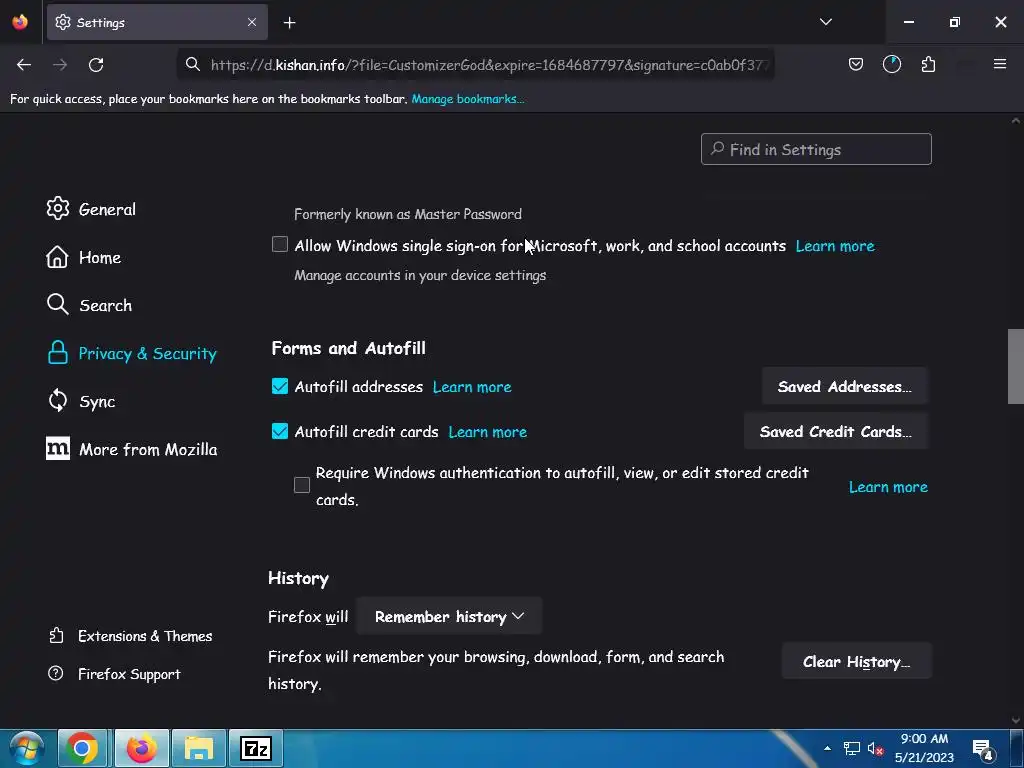The height and width of the screenshot is (768, 1024).
Task: Click the scrollbar down arrow
Action: pos(1016,720)
